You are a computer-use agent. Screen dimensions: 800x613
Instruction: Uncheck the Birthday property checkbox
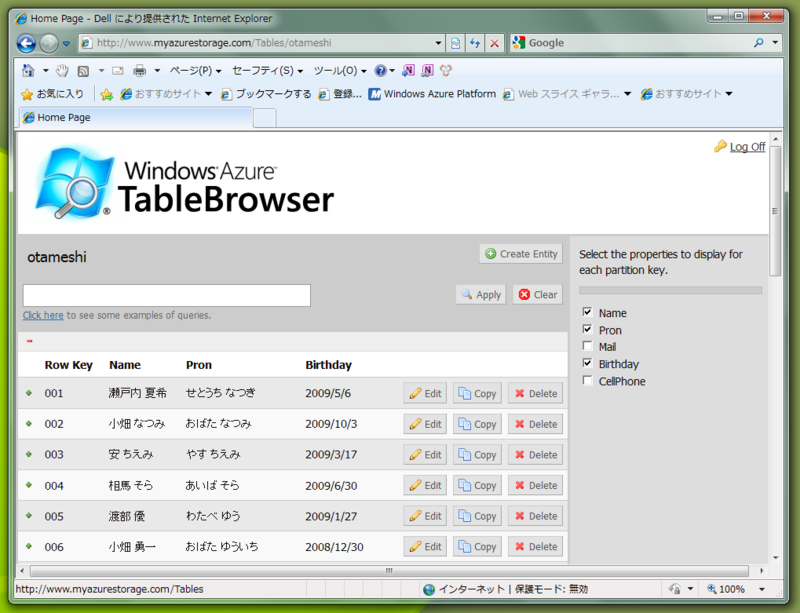(588, 363)
